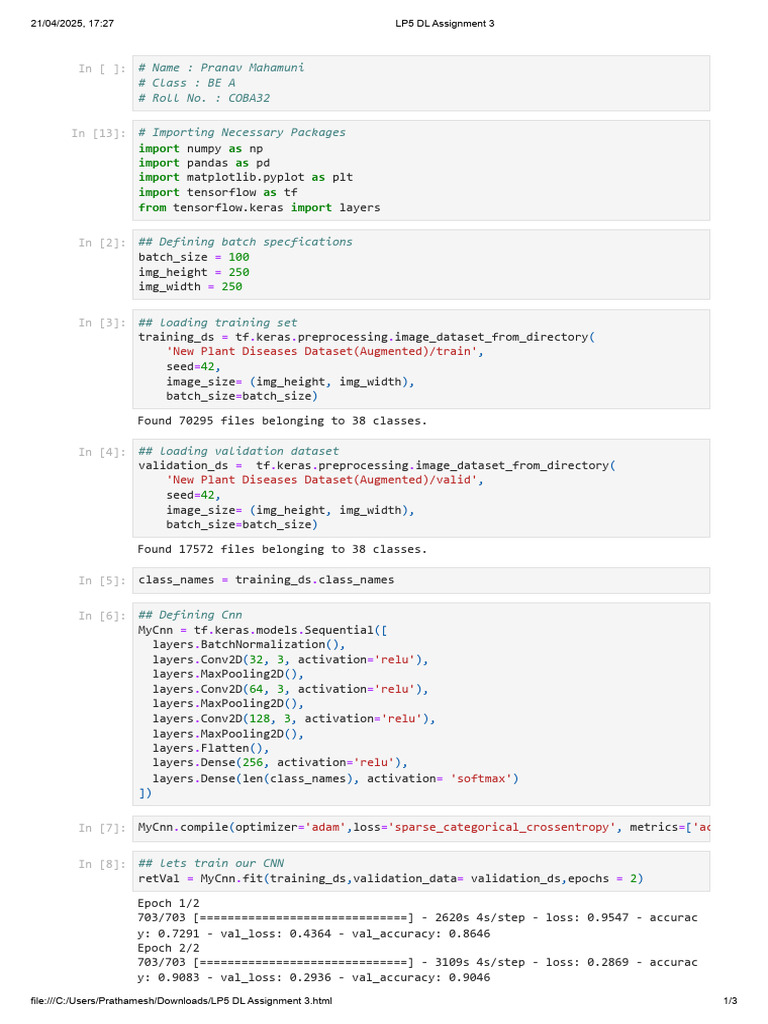Click the 'validation_ds = tf.keras...' code line
768x1024 pixels.
pyautogui.click(x=377, y=466)
